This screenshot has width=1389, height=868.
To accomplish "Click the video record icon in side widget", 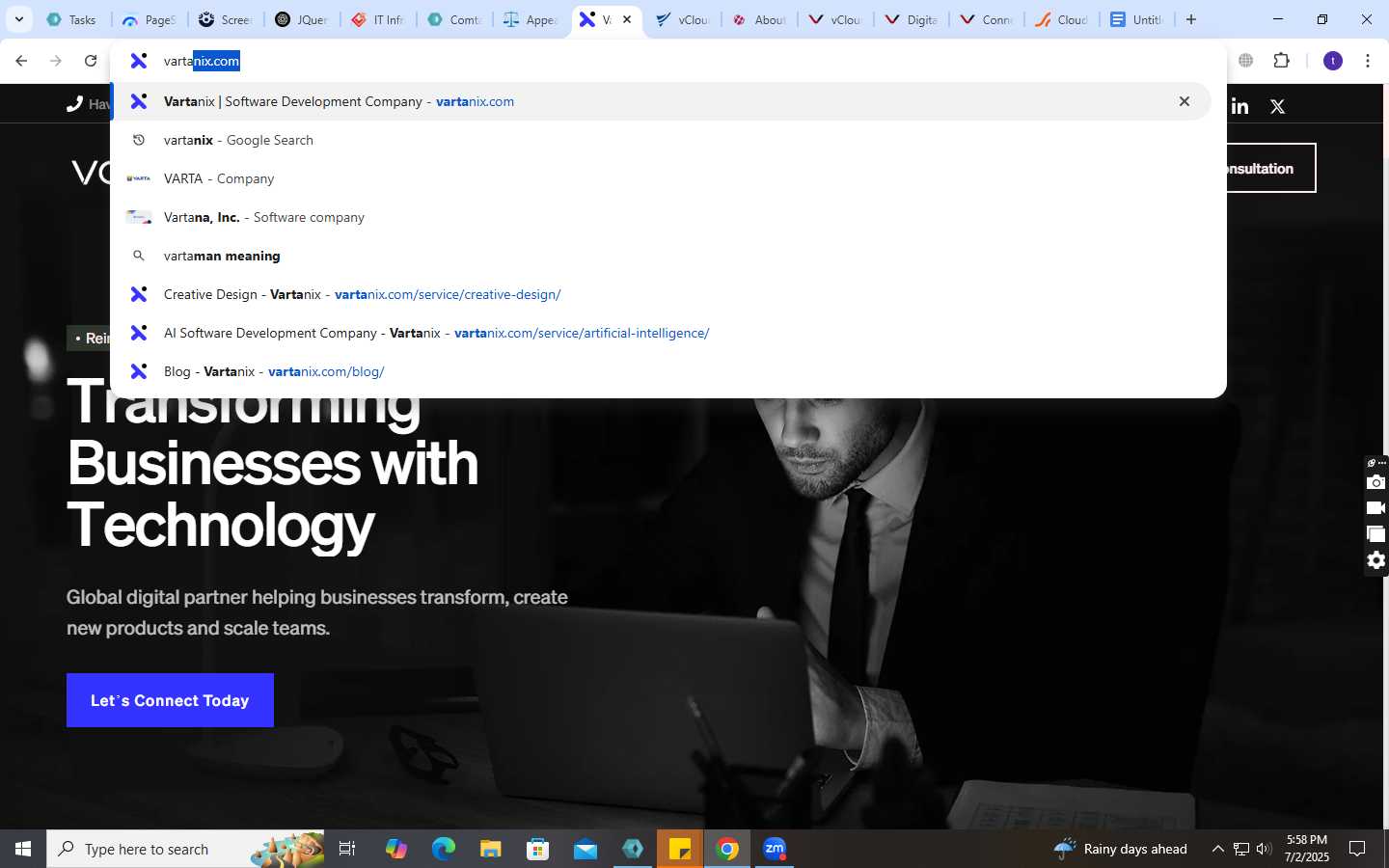I will 1376,508.
